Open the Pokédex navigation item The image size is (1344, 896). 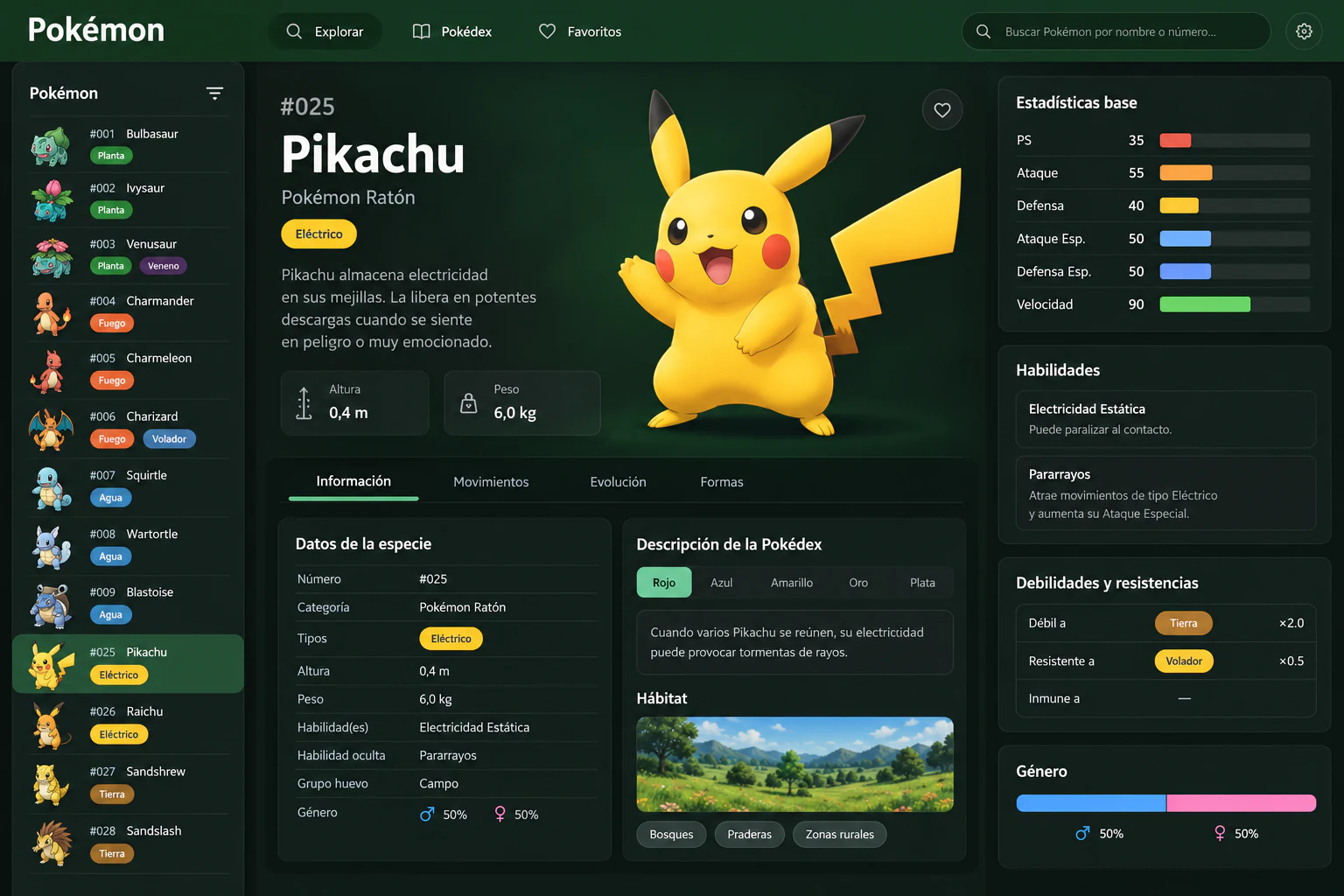tap(451, 31)
